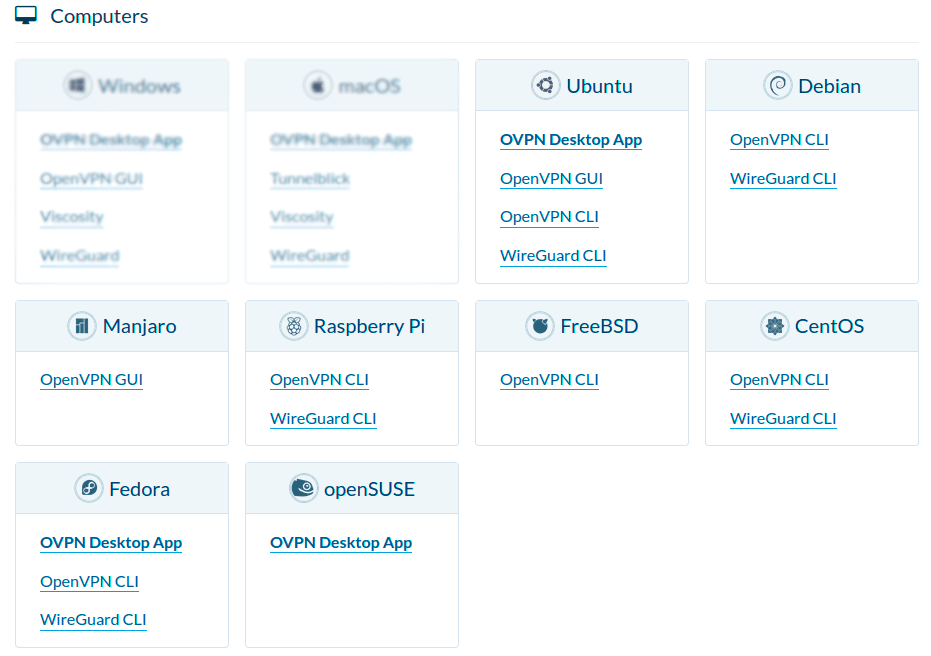
Task: Open OpenVPN CLI guide under FreeBSD
Action: (549, 380)
